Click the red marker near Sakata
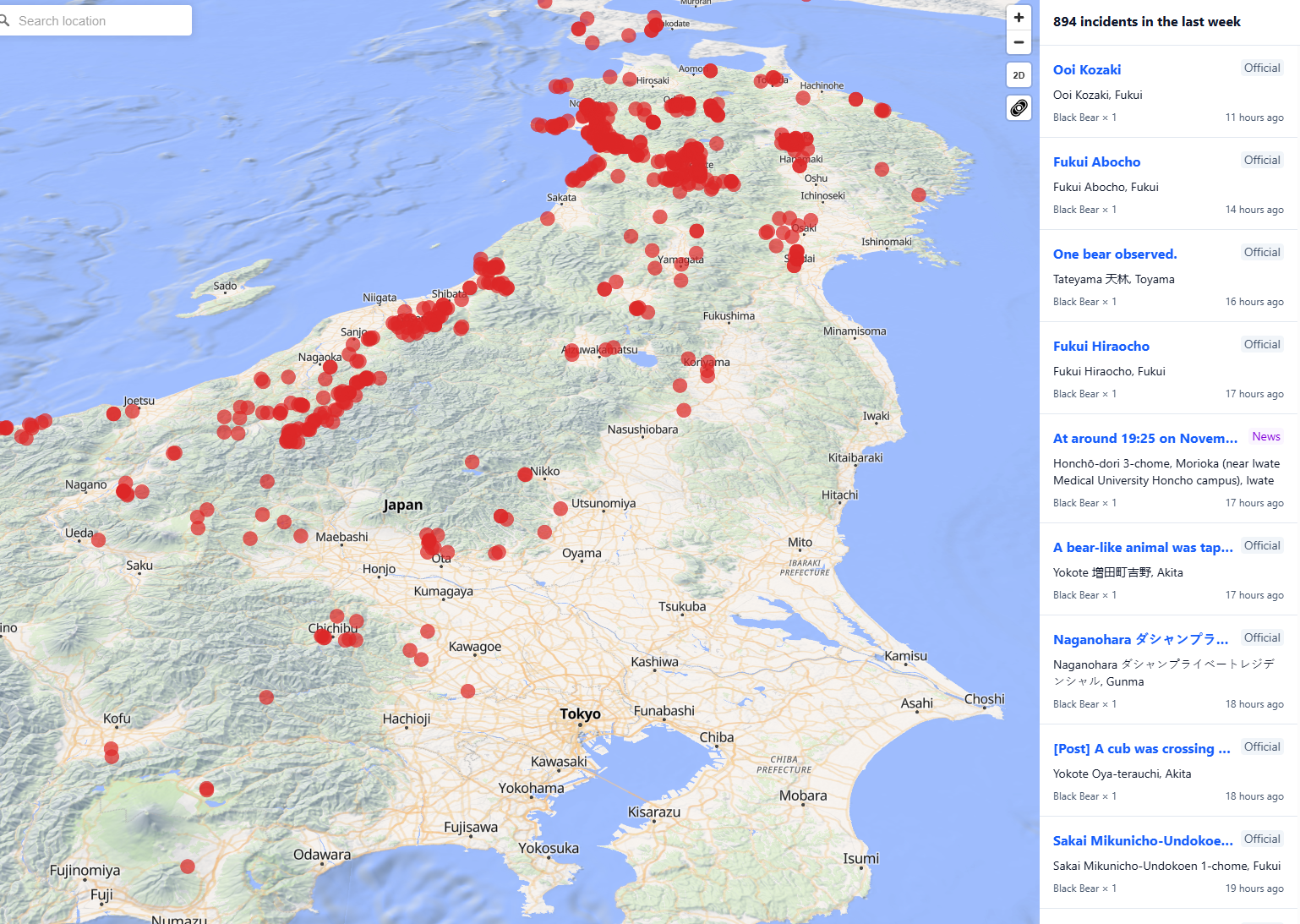Screen dimensions: 1300x924 (548, 219)
